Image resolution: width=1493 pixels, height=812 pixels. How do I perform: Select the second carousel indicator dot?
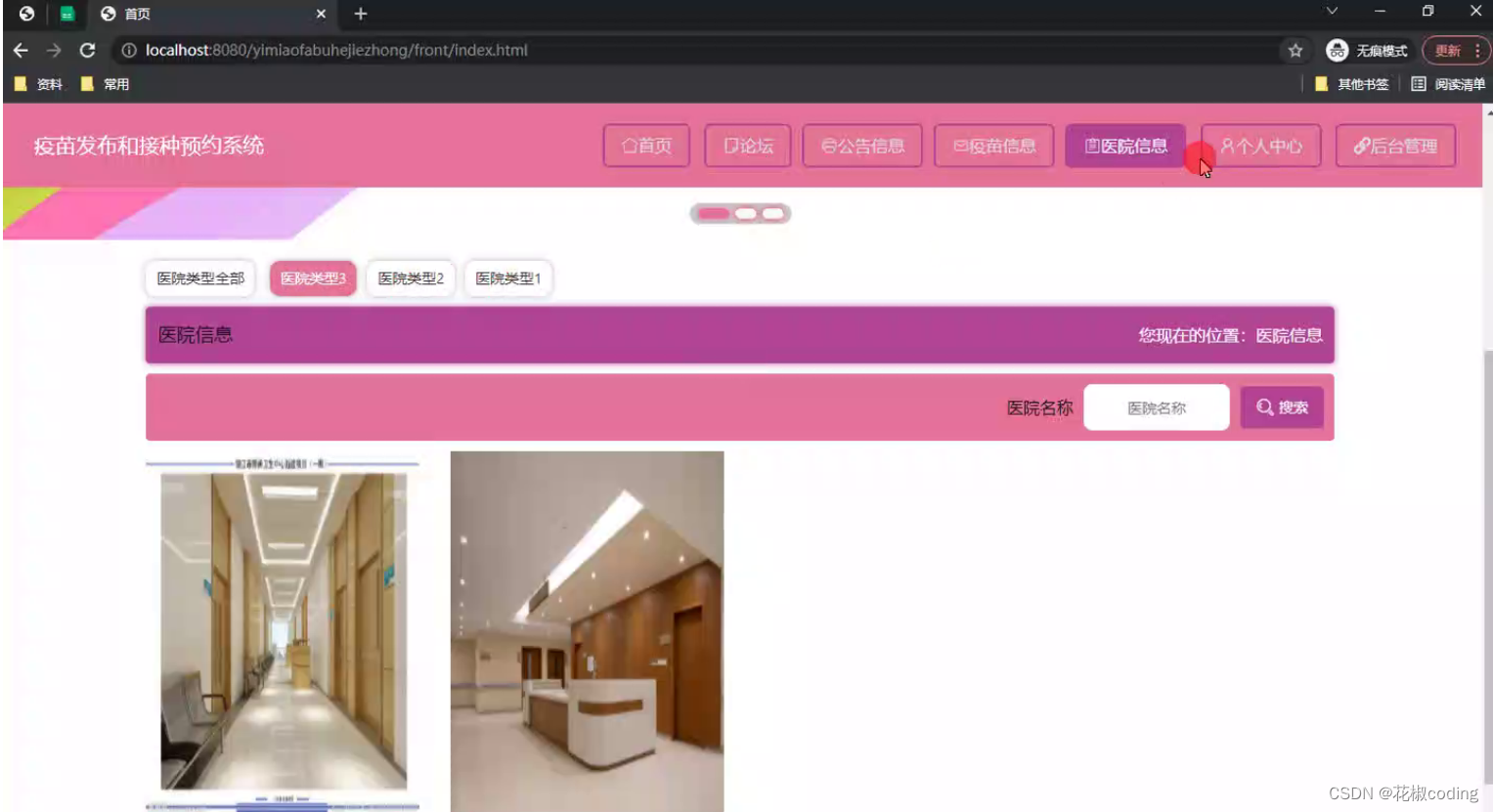[x=746, y=213]
